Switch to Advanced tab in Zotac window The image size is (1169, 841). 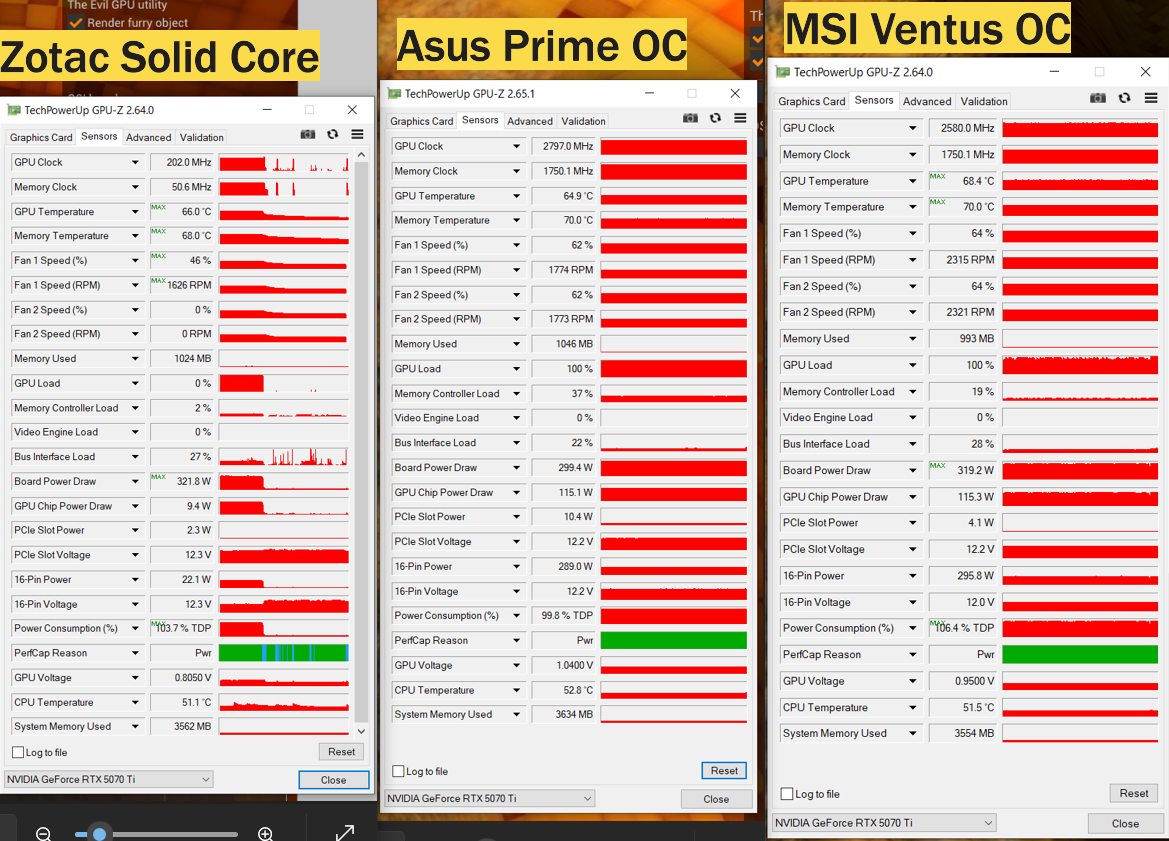click(148, 137)
